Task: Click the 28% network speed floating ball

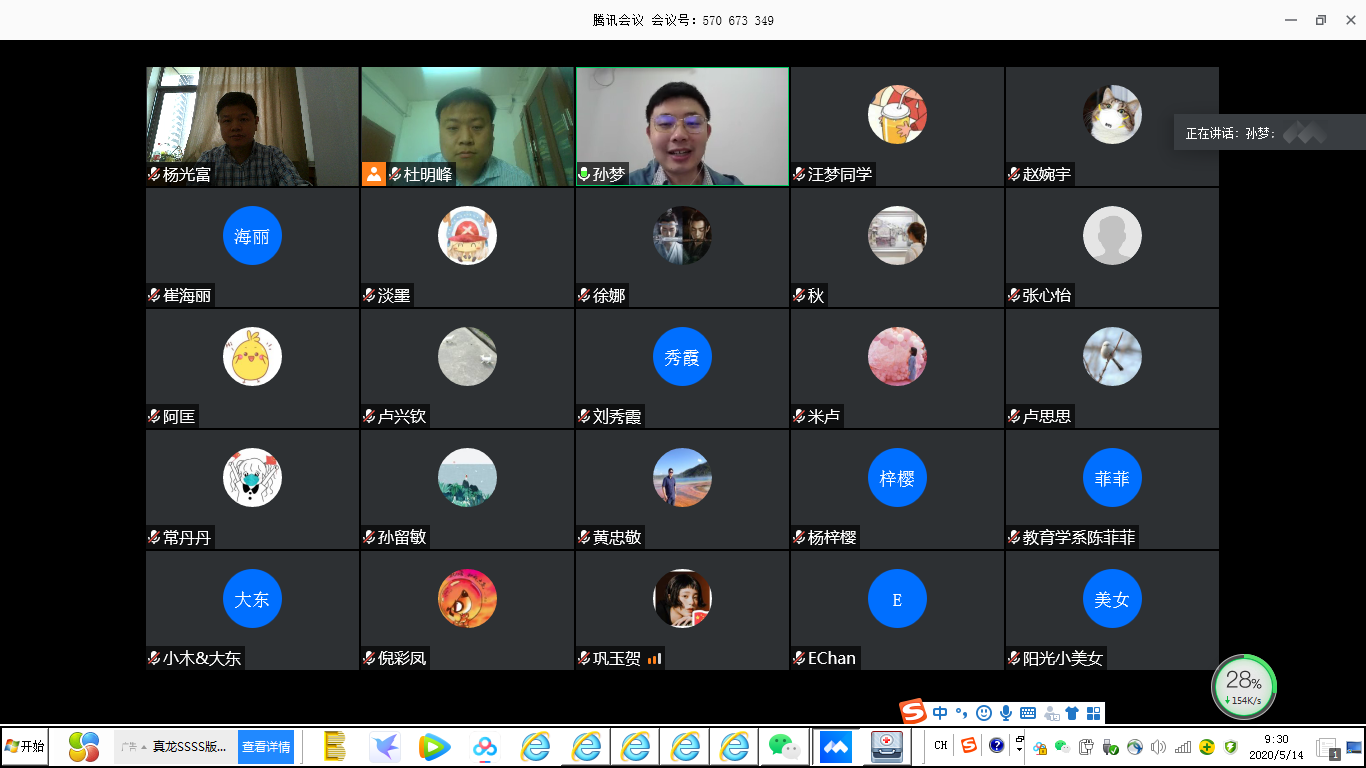Action: pos(1244,686)
